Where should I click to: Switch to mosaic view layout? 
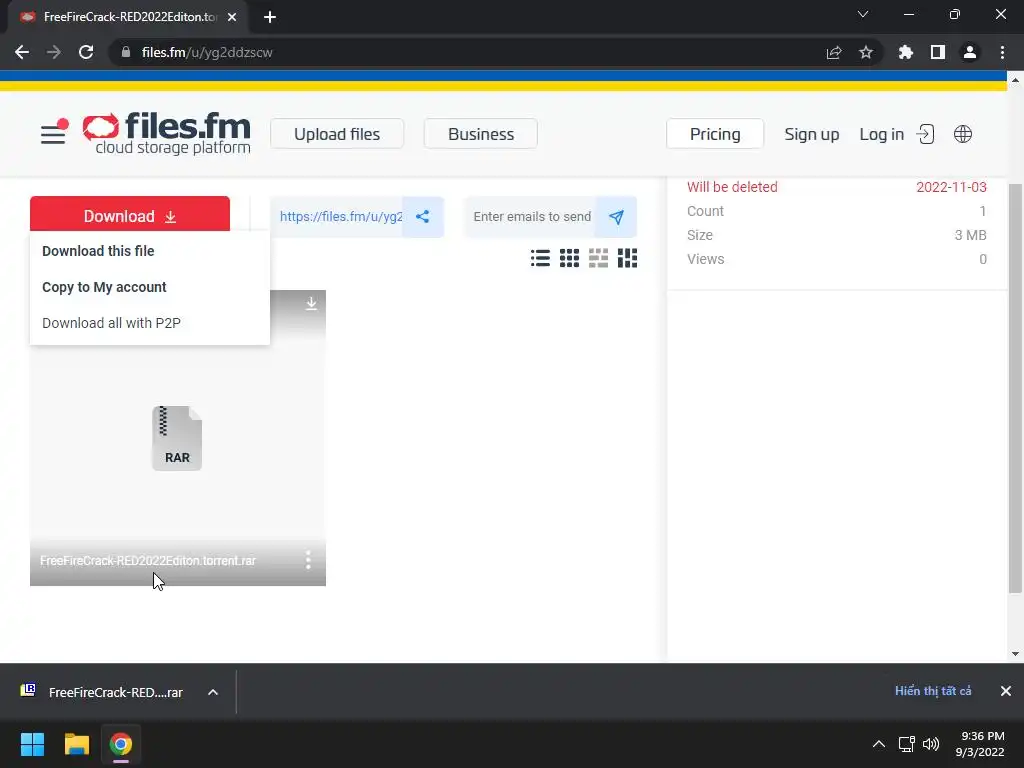627,258
